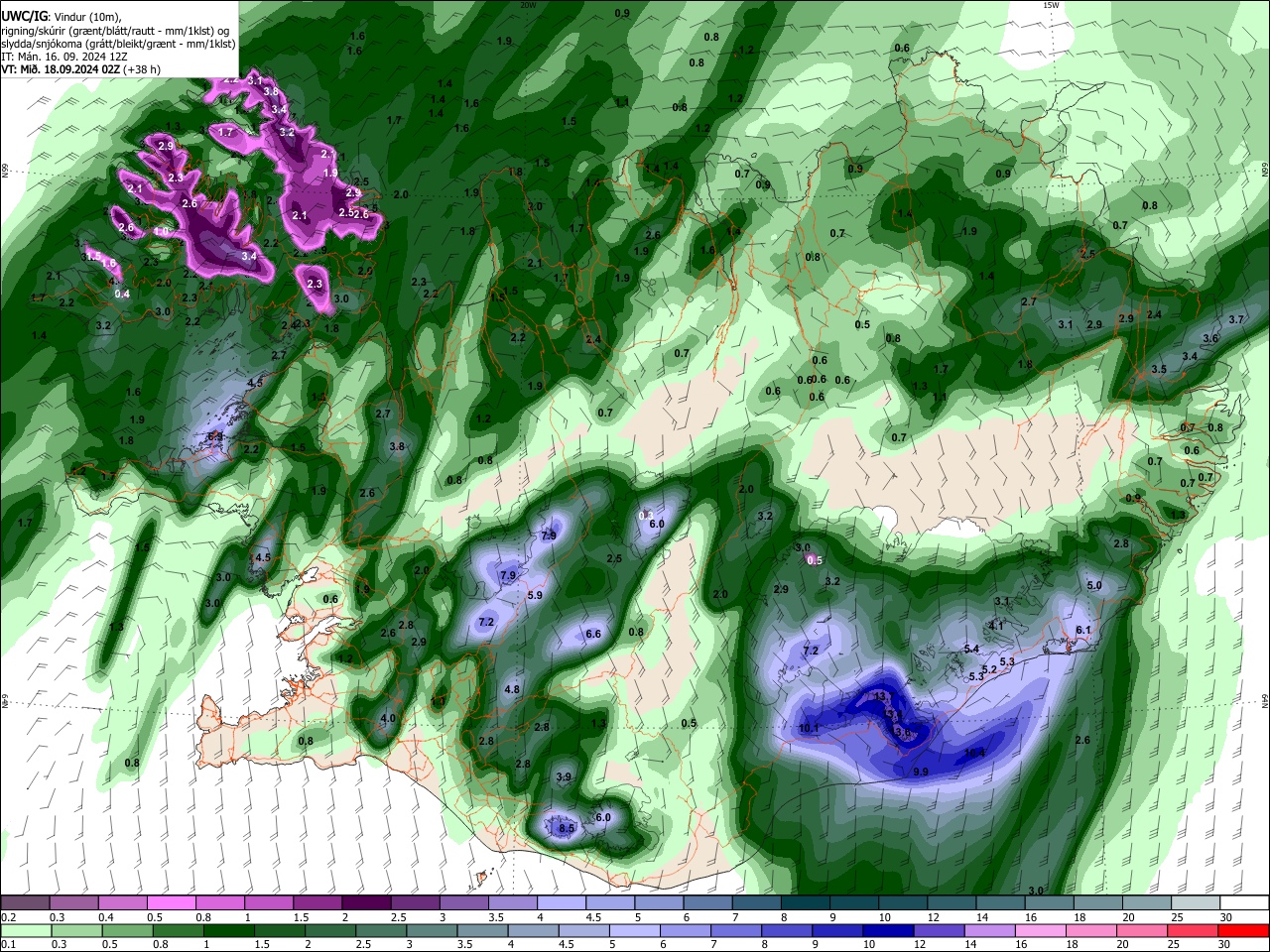Image resolution: width=1270 pixels, height=952 pixels.
Task: Click the 6.6 precipitation value
Action: coord(593,634)
